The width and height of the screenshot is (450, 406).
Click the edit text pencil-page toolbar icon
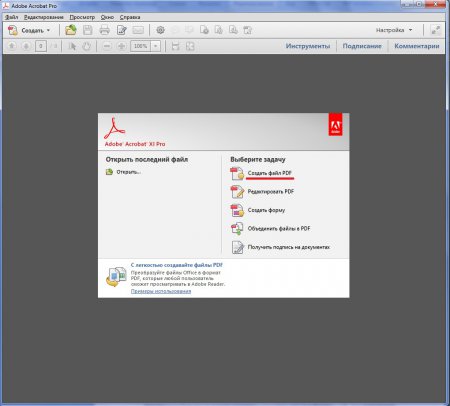pos(122,30)
